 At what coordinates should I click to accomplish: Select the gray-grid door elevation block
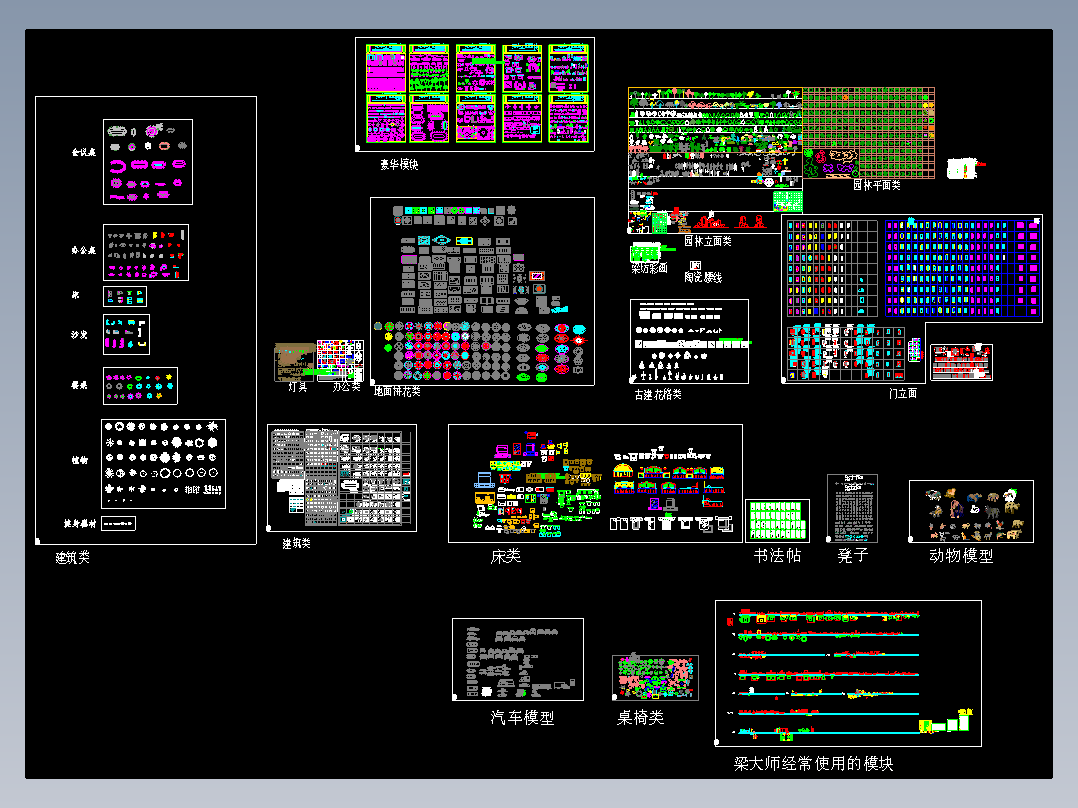(832, 268)
